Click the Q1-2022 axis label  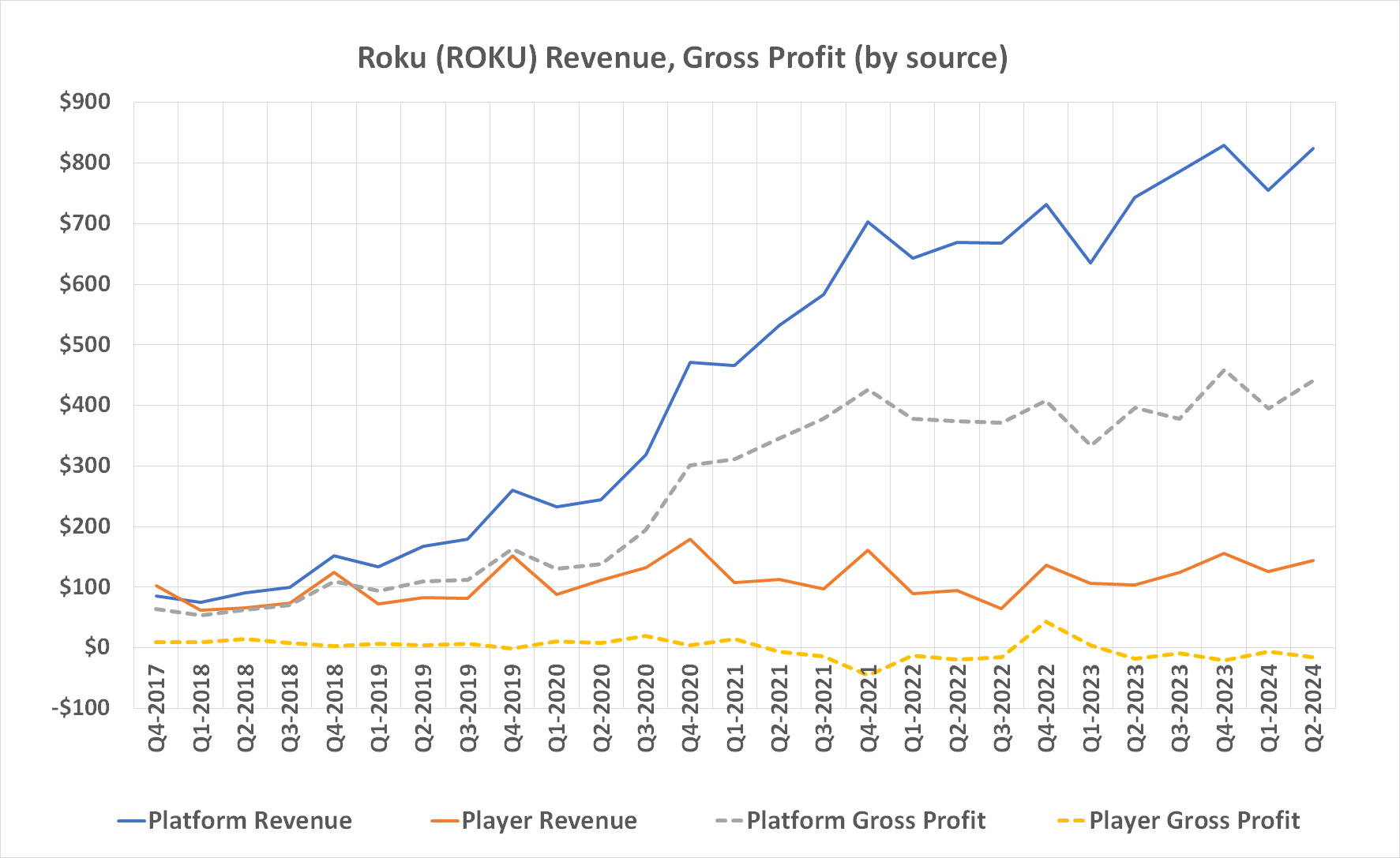point(911,709)
